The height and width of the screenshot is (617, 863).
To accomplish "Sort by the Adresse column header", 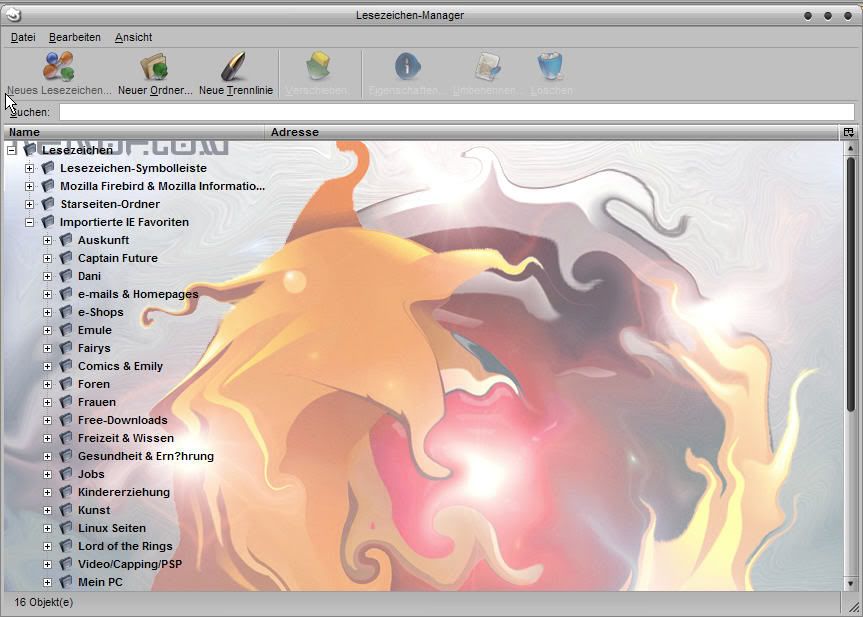I will click(x=553, y=132).
